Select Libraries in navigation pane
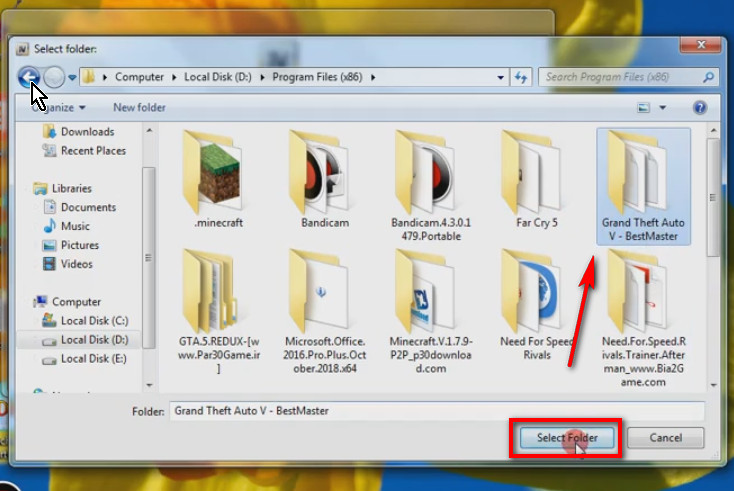This screenshot has height=491, width=734. click(x=63, y=188)
